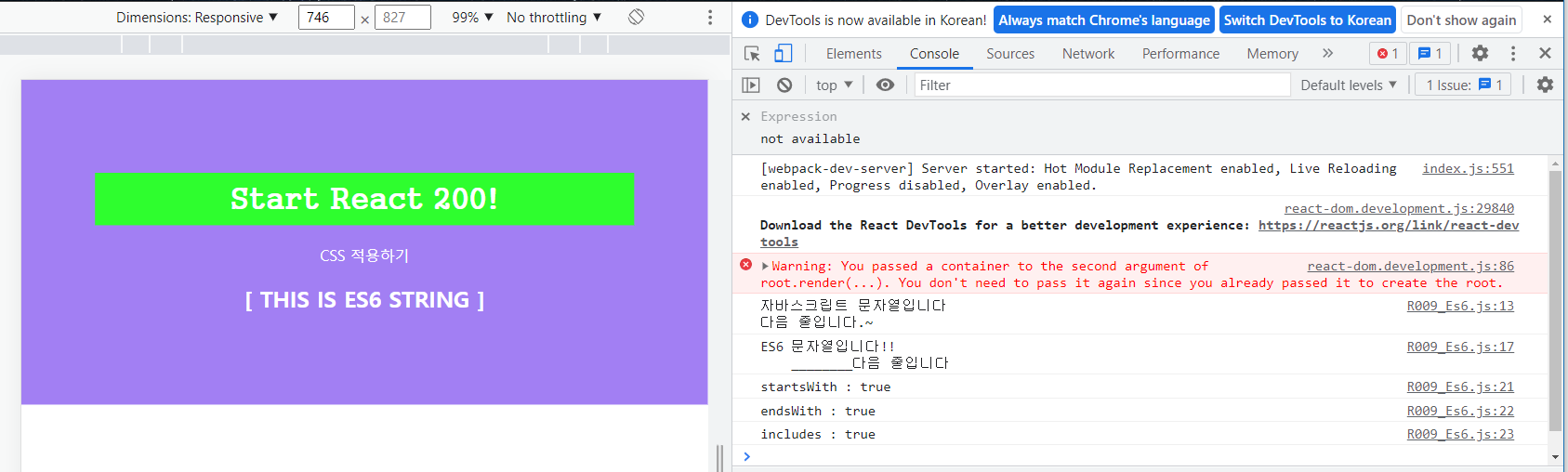Open DevTools settings gear in tab bar

(x=1480, y=54)
